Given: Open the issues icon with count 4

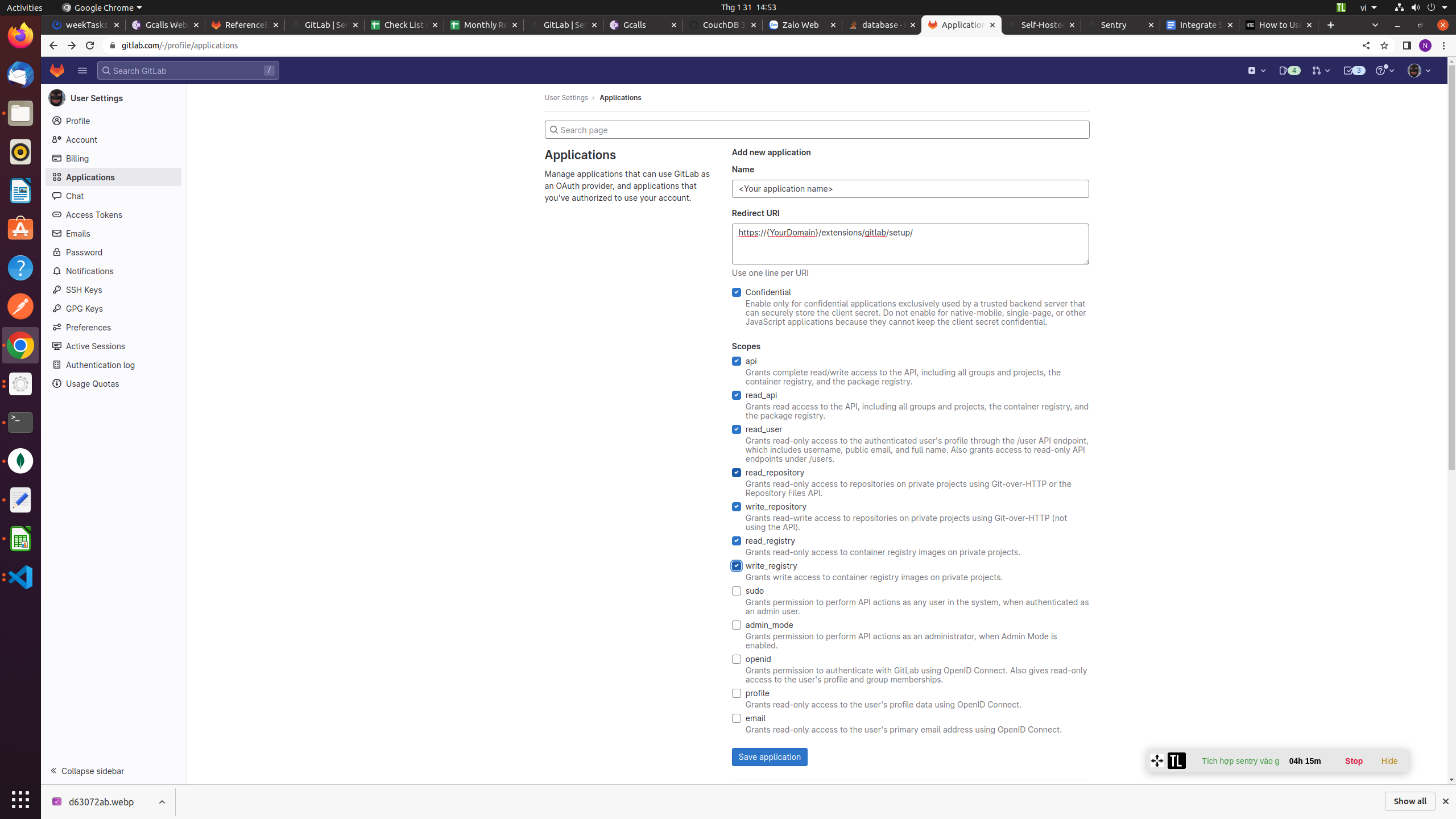Looking at the screenshot, I should tap(1289, 71).
